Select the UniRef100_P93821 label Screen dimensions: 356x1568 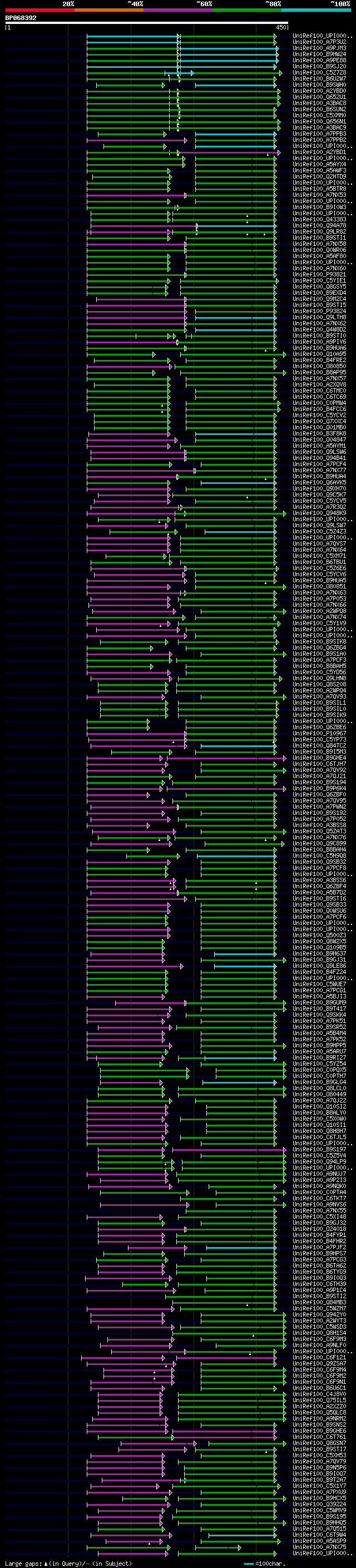(x=319, y=275)
